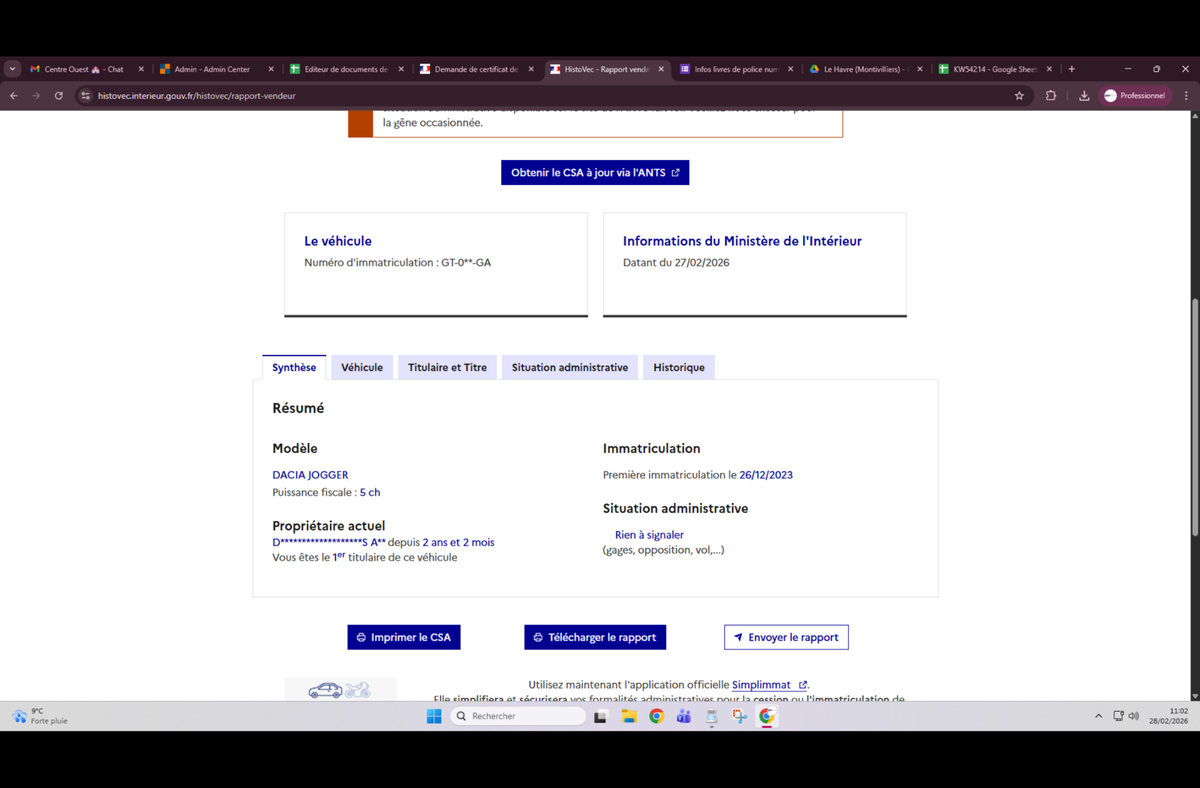Screen dimensions: 1200x788
Task: Close the KW54214 Google Sheets tab
Action: 1049,69
